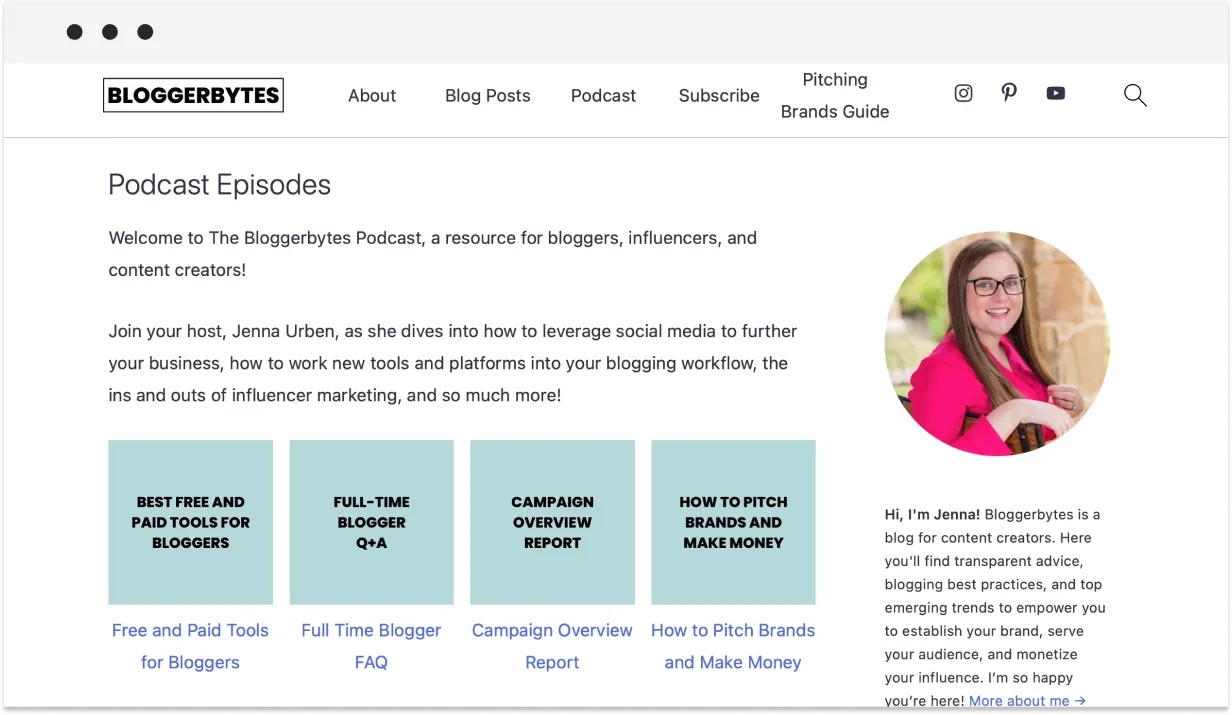Open the Full Time Blogger FAQ link
This screenshot has height=715, width=1232.
pos(371,646)
